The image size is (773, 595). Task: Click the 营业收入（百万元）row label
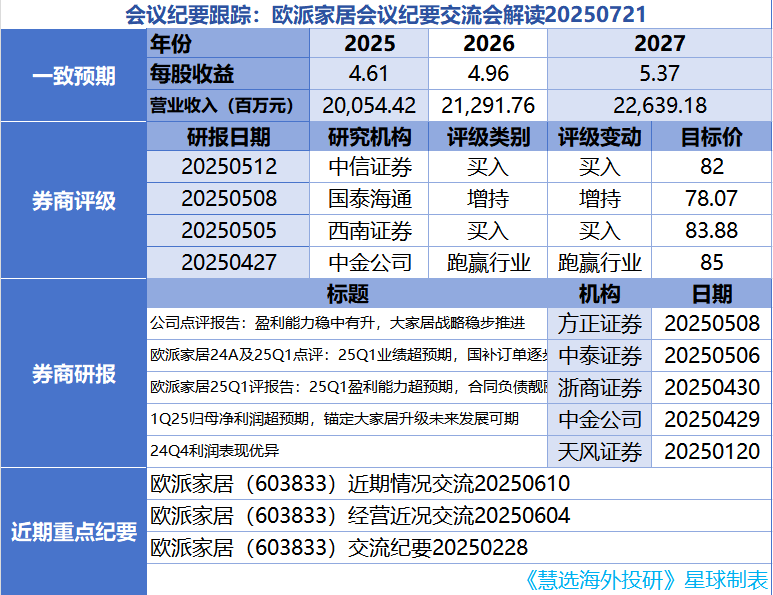click(228, 105)
